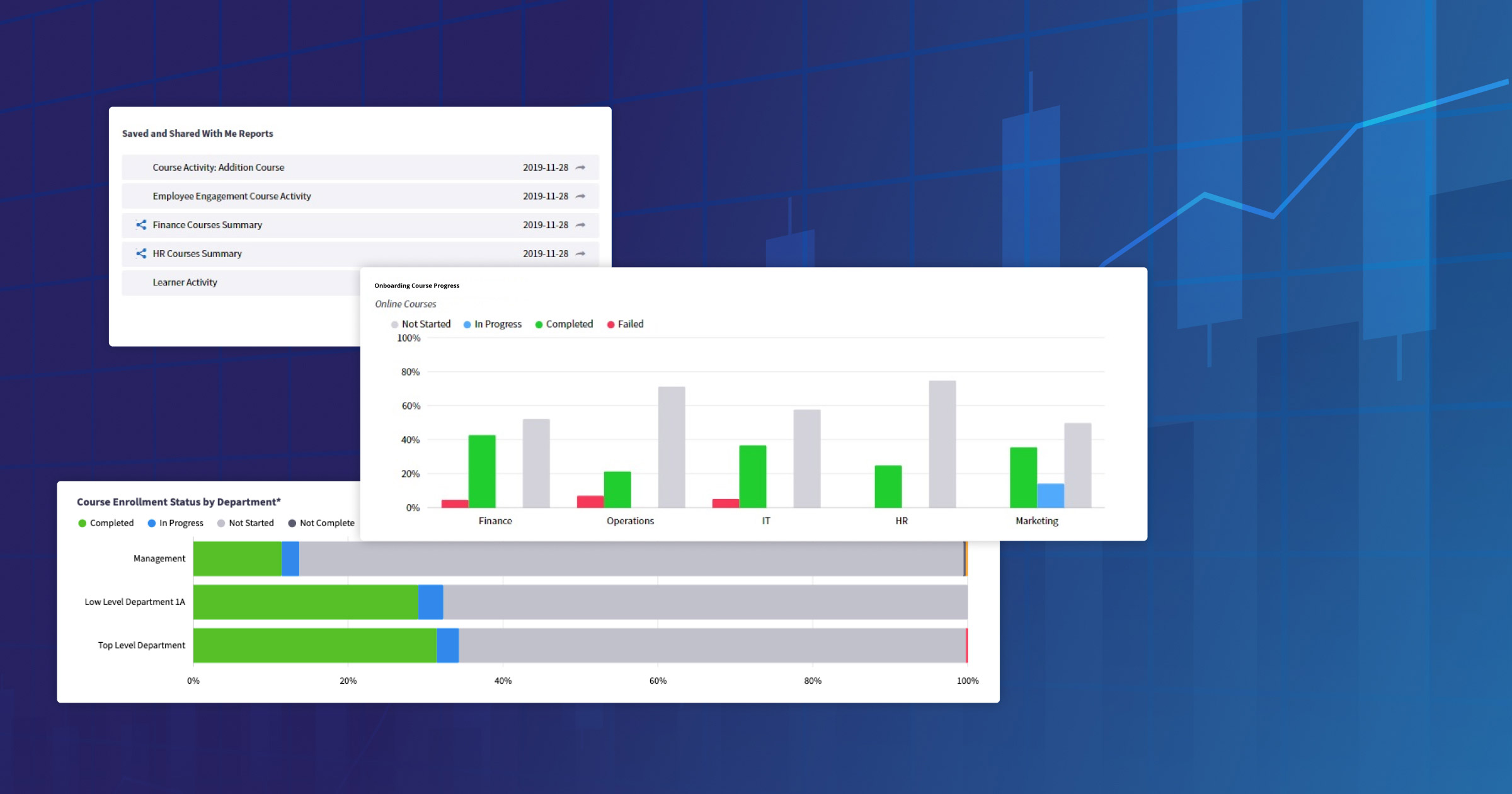Viewport: 1512px width, 794px height.
Task: Click share arrow on Finance Courses Summary row
Action: coord(580,225)
